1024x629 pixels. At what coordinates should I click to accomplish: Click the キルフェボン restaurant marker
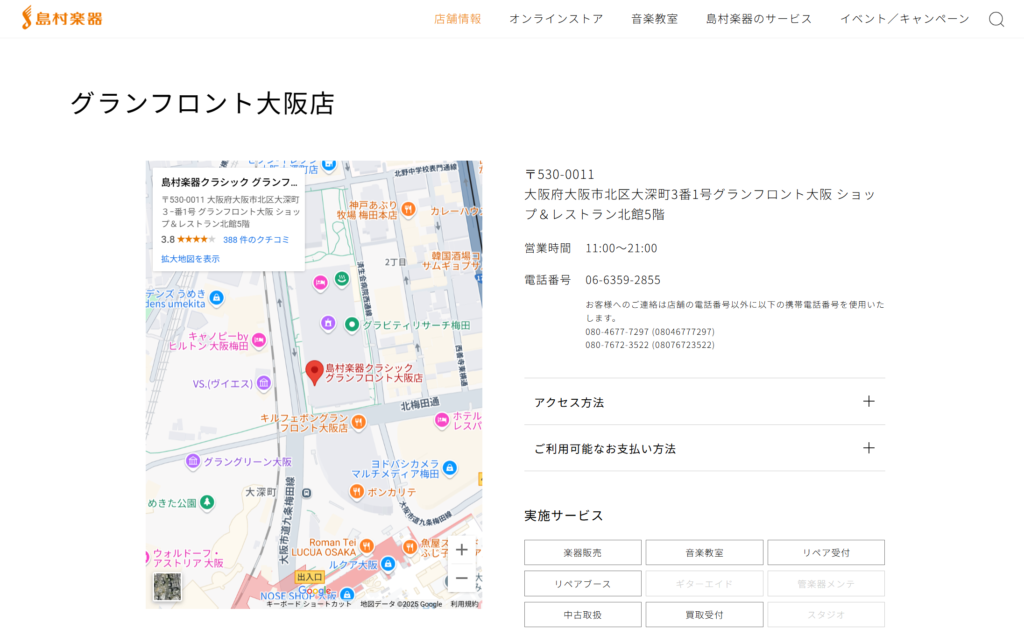coord(358,422)
